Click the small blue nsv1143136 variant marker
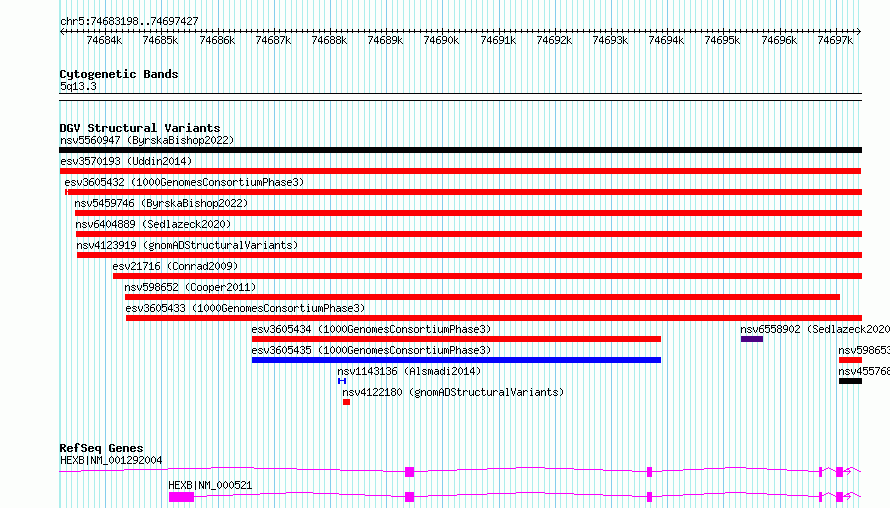The image size is (890, 508). tap(342, 381)
